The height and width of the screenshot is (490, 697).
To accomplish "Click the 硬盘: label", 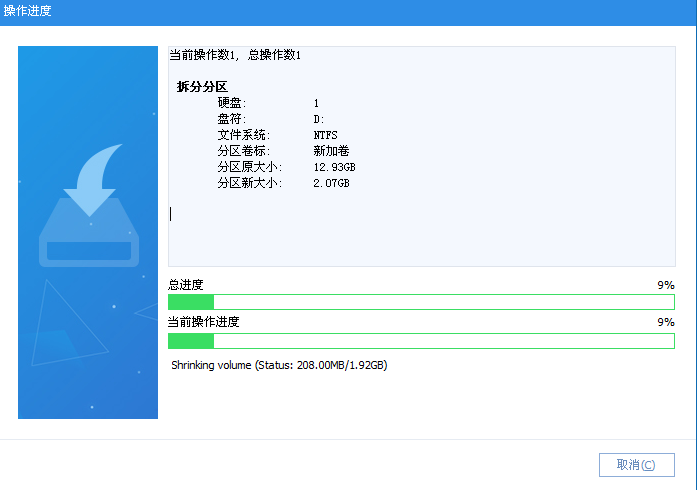I will click(x=232, y=103).
